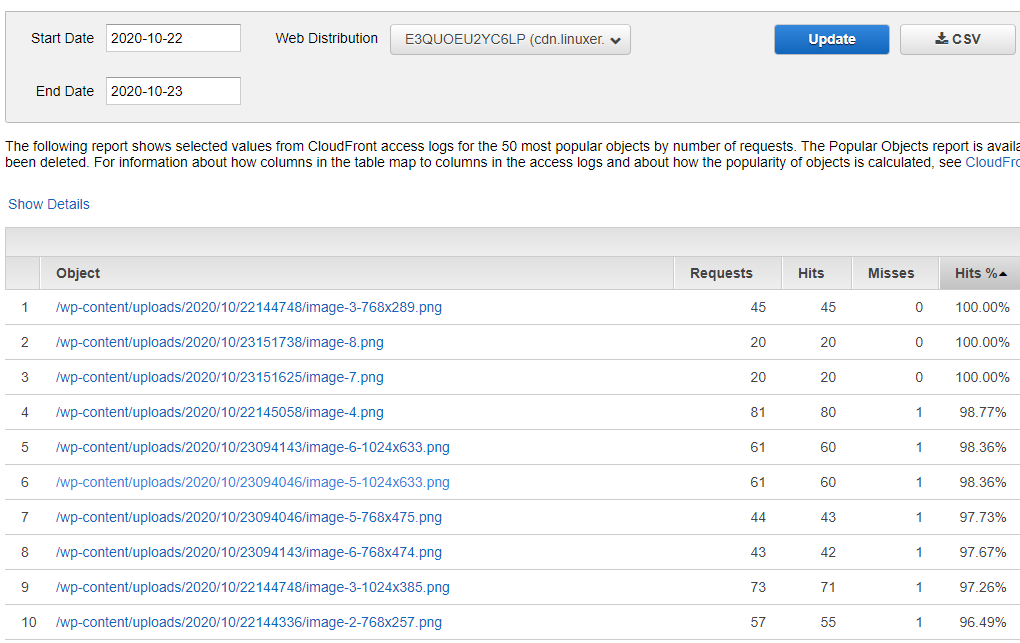The height and width of the screenshot is (643, 1020).
Task: Expand the Show Details link
Action: (x=49, y=204)
